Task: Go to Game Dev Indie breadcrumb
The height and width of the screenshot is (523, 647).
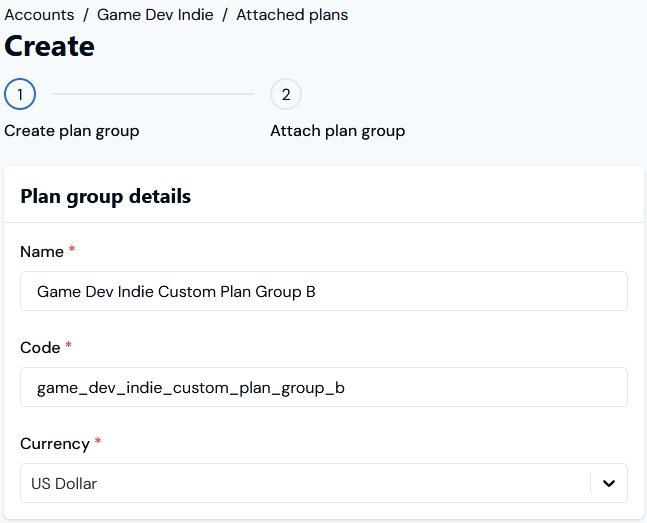Action: (x=155, y=15)
